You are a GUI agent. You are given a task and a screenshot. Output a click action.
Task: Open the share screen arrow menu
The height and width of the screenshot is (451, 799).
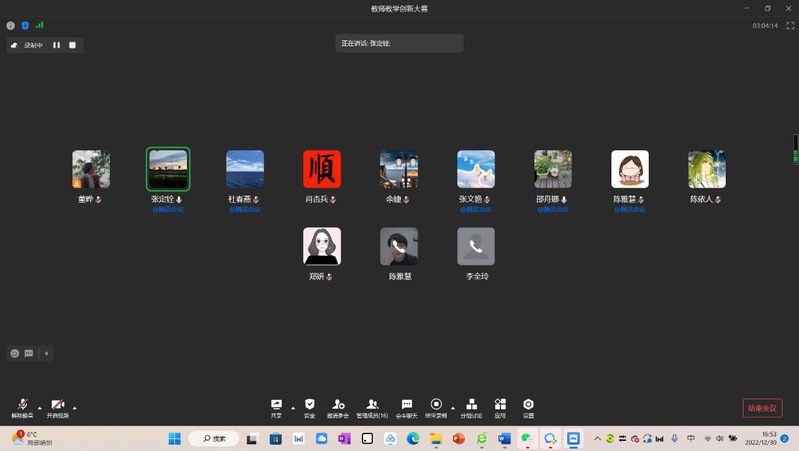tap(292, 407)
